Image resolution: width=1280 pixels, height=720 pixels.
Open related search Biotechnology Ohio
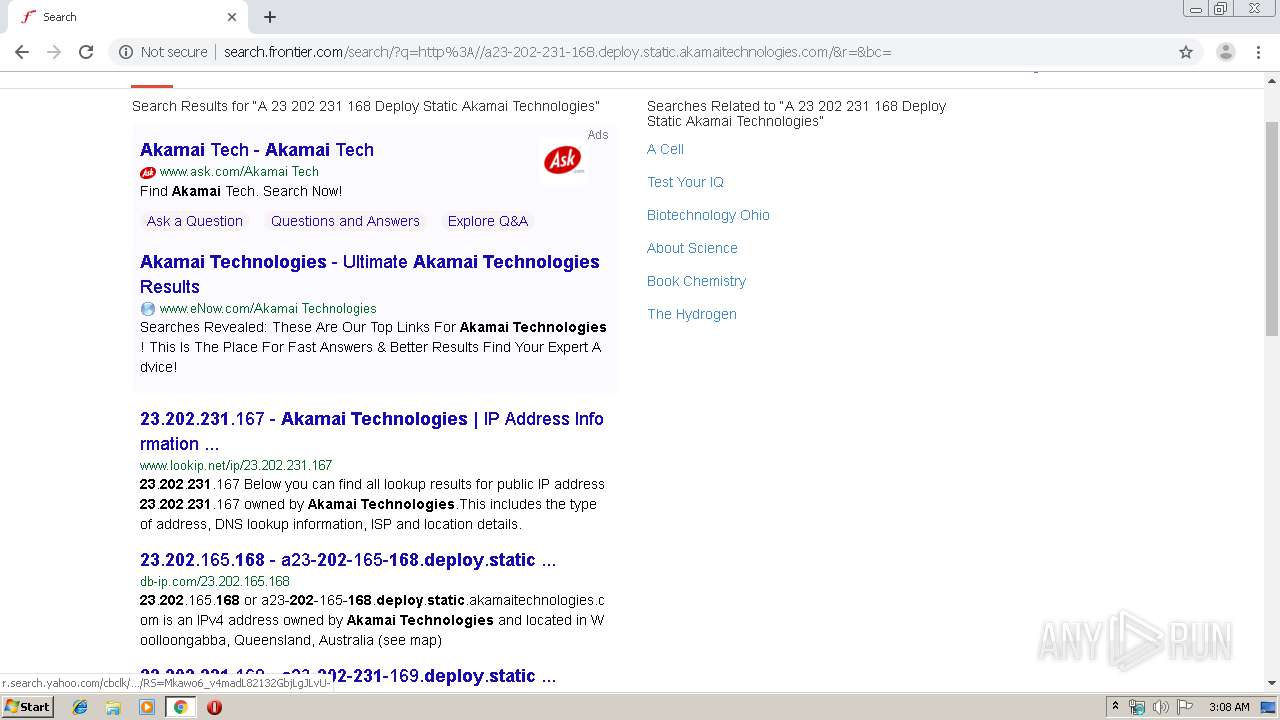coord(708,215)
